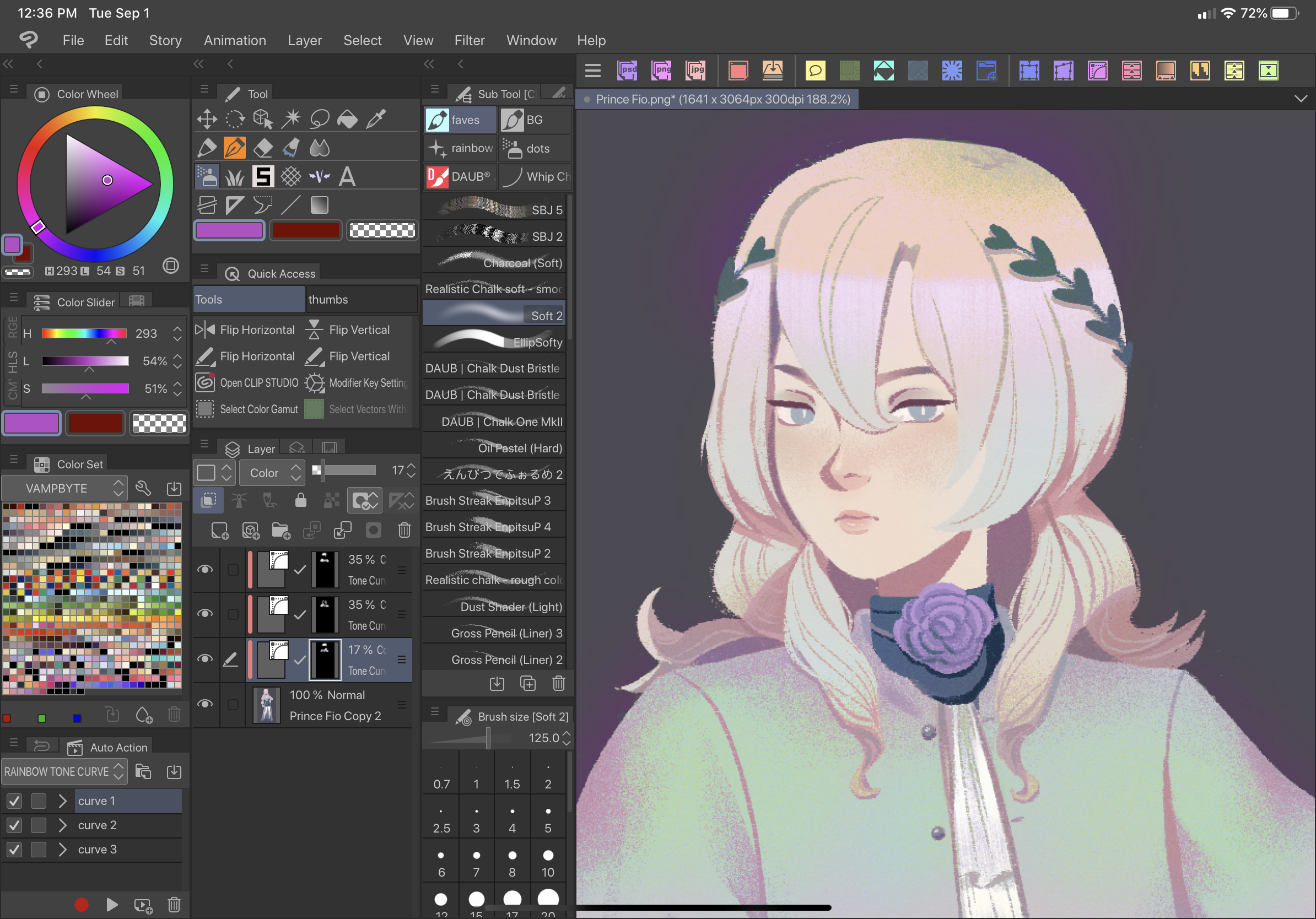
Task: Open the Color blending mode dropdown
Action: tap(272, 473)
